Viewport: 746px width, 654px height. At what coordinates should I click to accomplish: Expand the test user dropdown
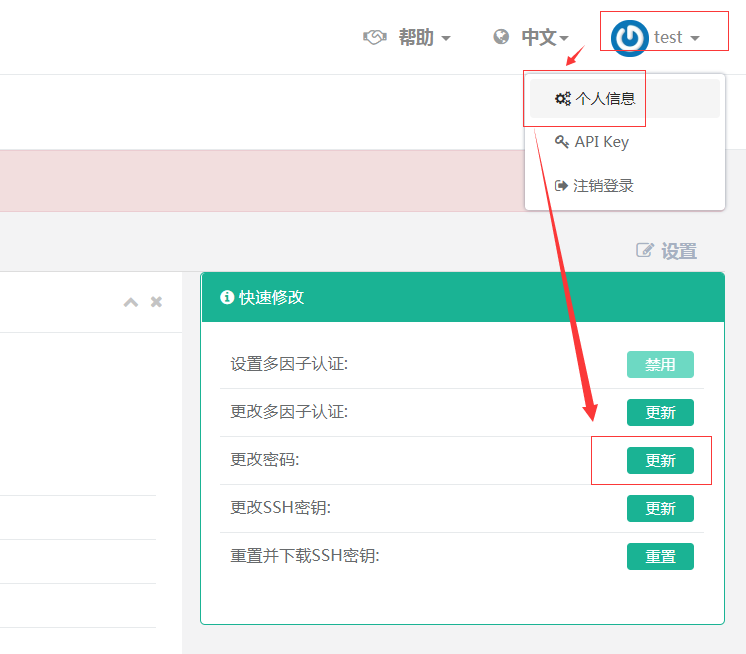676,37
